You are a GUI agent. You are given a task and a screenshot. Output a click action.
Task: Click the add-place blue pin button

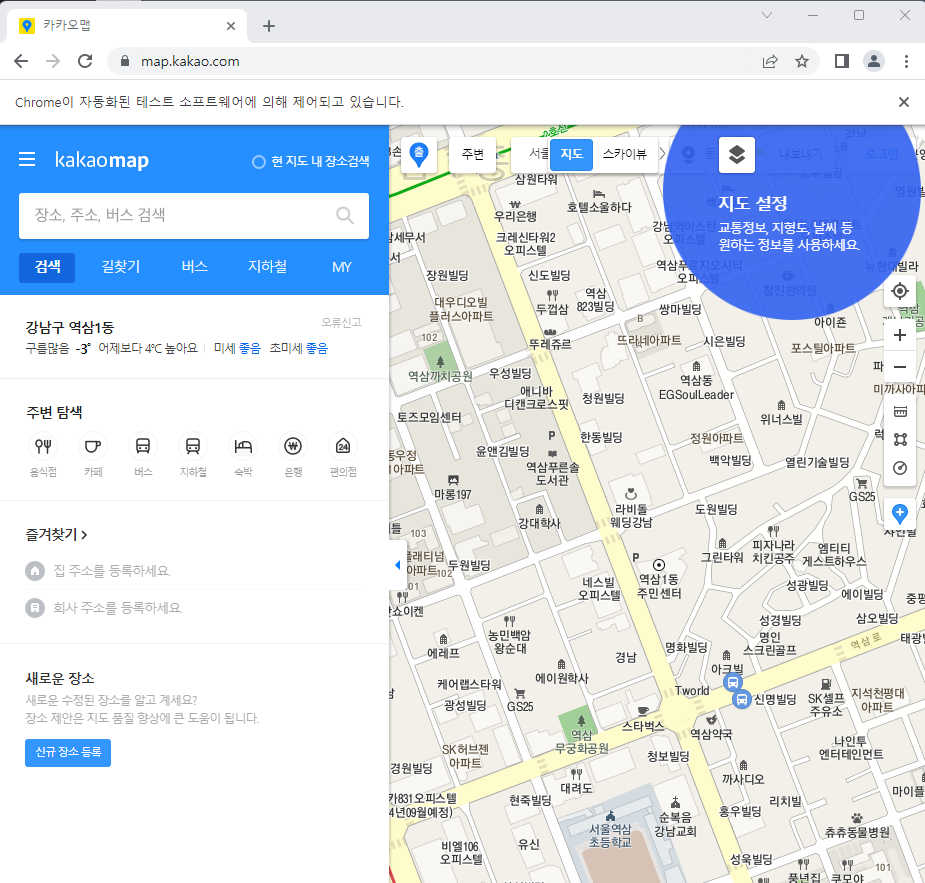900,513
